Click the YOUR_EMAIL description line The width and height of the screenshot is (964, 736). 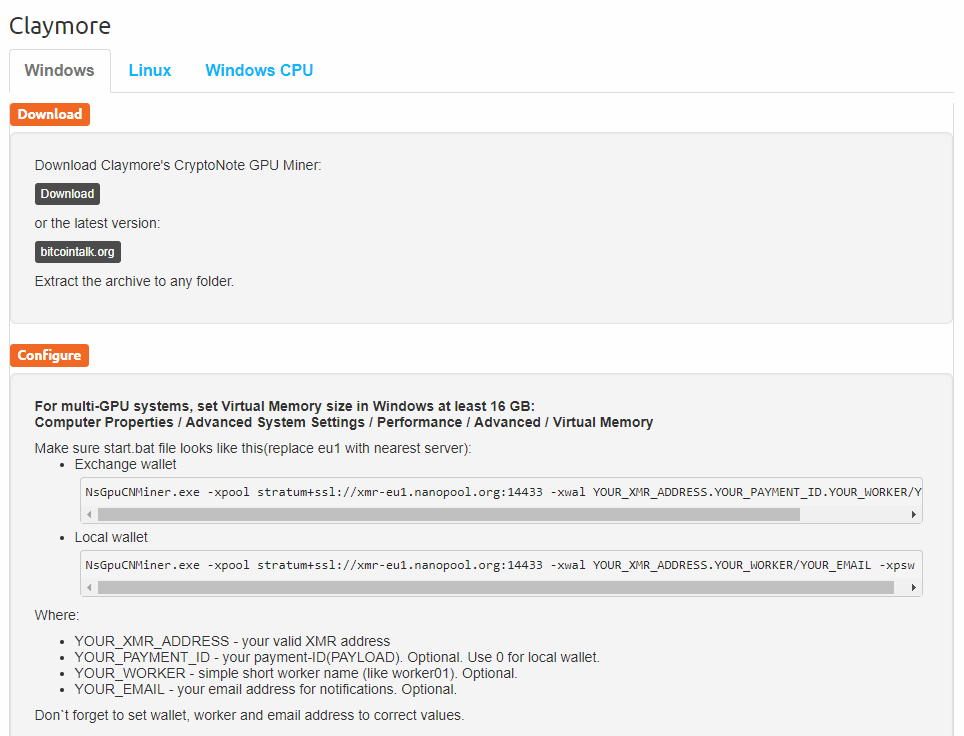266,689
